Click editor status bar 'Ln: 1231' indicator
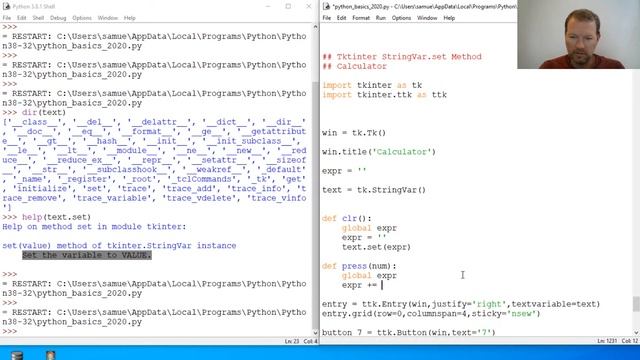This screenshot has height=360, width=640. coord(607,341)
